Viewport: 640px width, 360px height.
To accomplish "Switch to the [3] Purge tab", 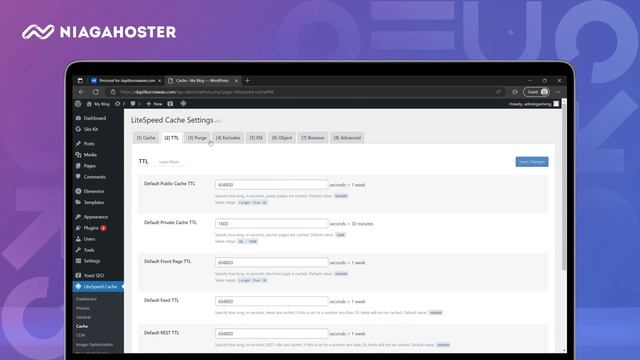I will [x=197, y=138].
